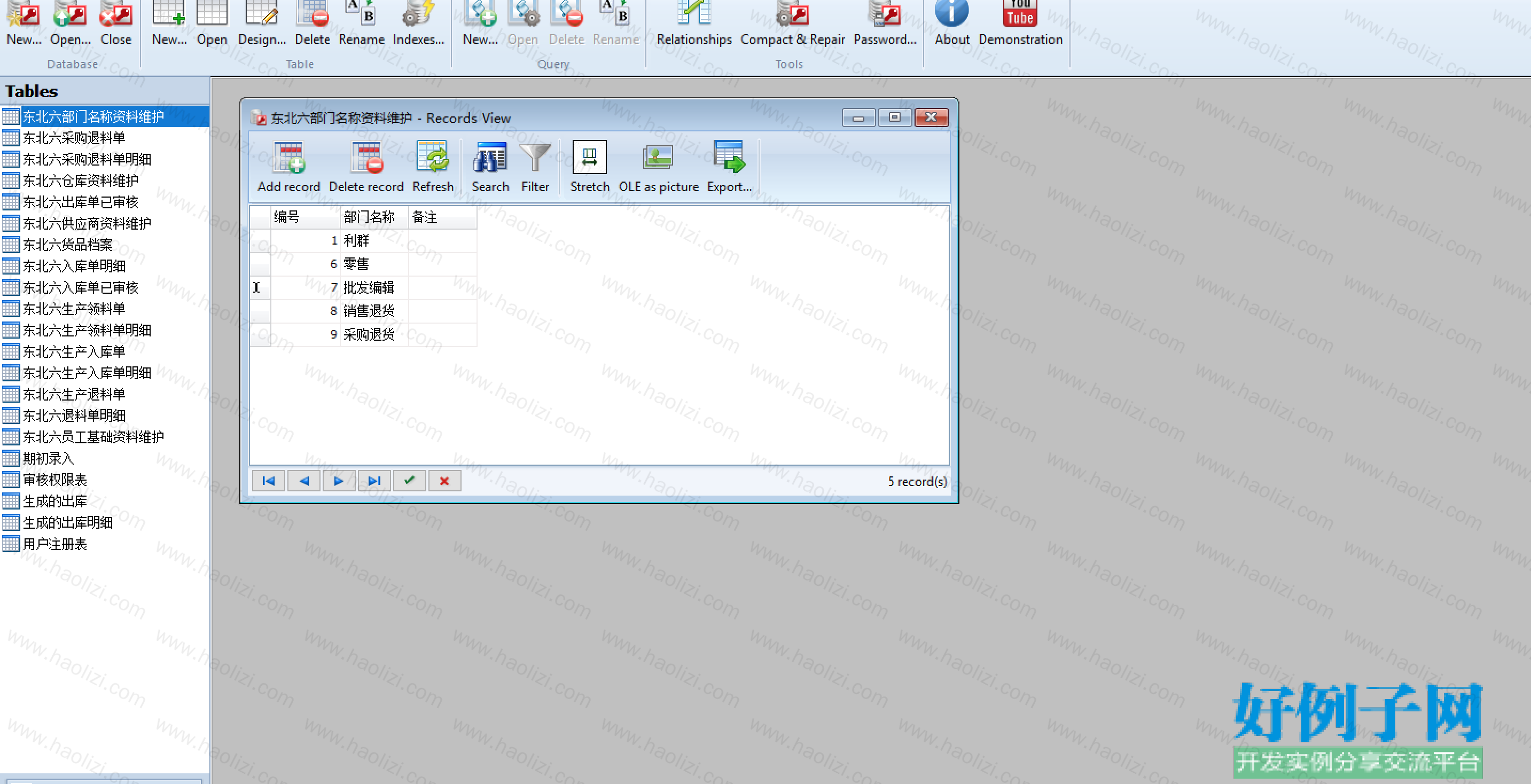The image size is (1531, 784).
Task: Close the Records View window
Action: pos(931,117)
